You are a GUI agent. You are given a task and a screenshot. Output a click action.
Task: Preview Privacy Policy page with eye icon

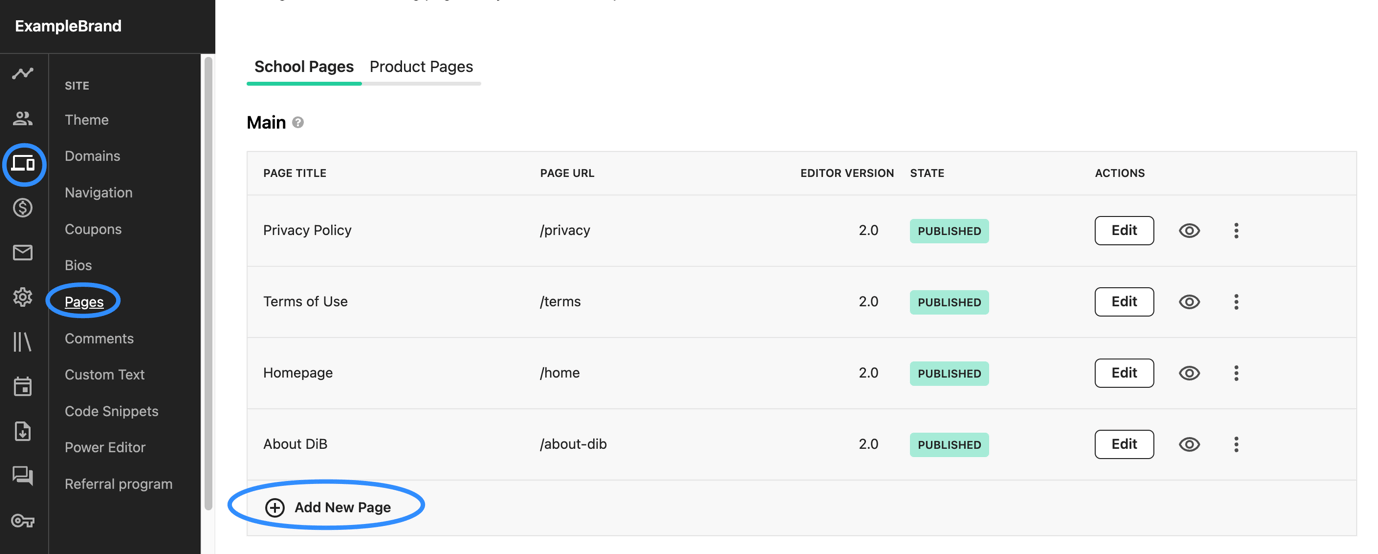click(1189, 231)
